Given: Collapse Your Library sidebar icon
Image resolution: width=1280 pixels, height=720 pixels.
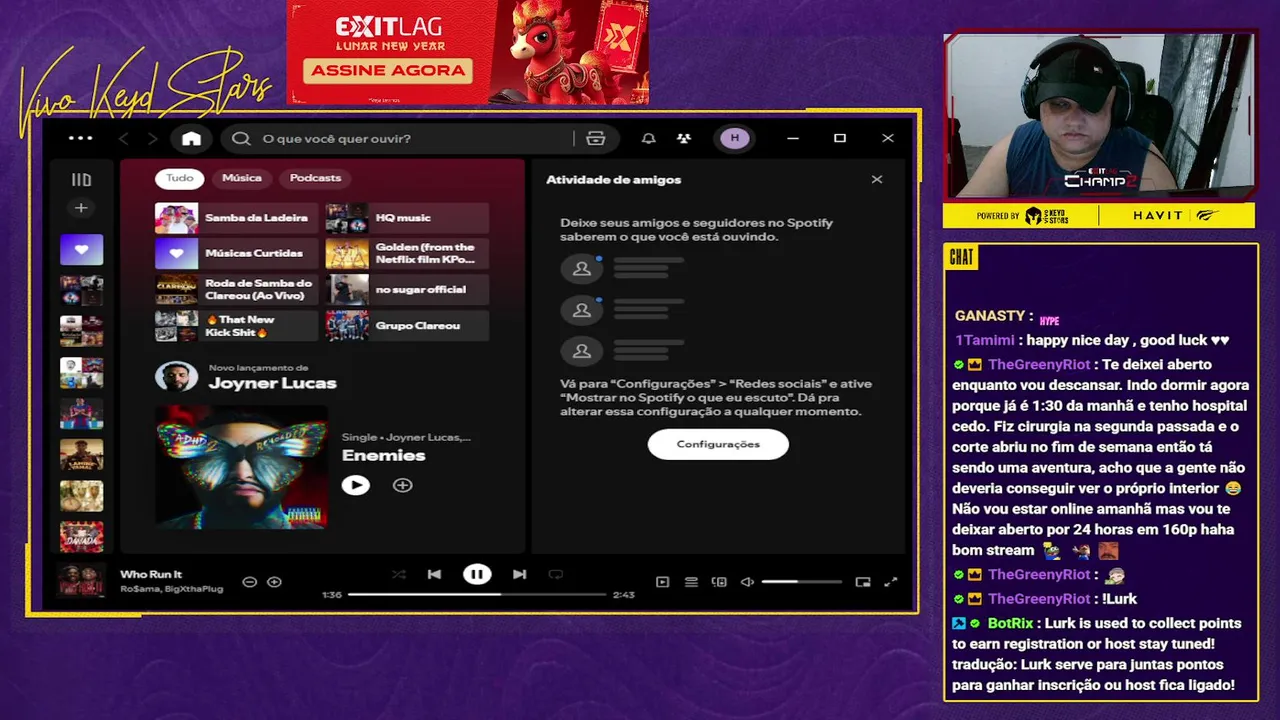Looking at the screenshot, I should [x=81, y=180].
